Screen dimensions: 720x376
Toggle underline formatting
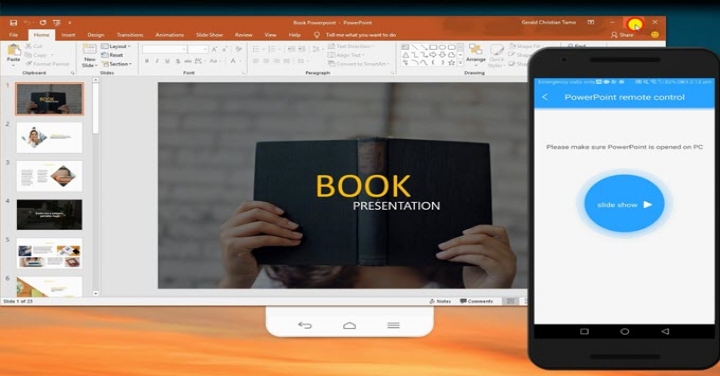[167, 61]
